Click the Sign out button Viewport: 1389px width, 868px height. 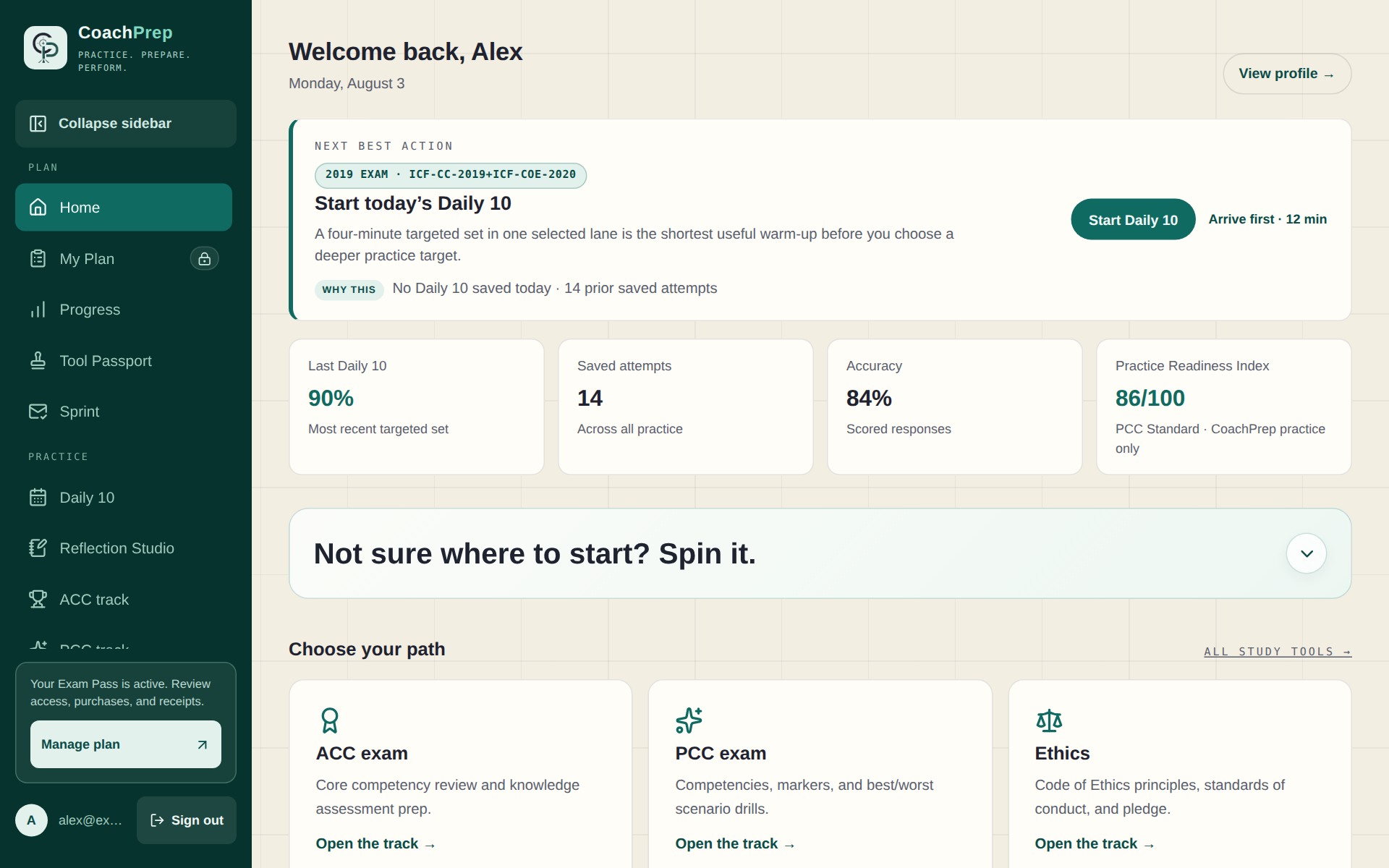coord(187,820)
